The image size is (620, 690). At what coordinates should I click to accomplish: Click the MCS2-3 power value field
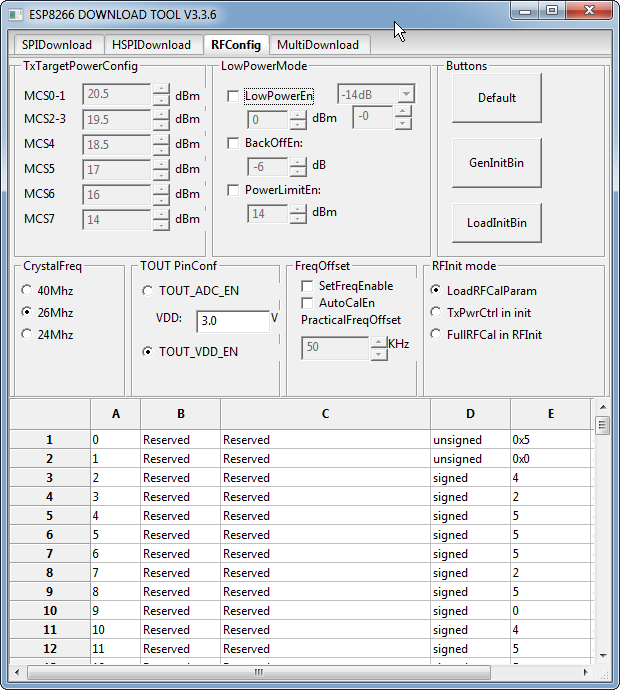pyautogui.click(x=117, y=119)
